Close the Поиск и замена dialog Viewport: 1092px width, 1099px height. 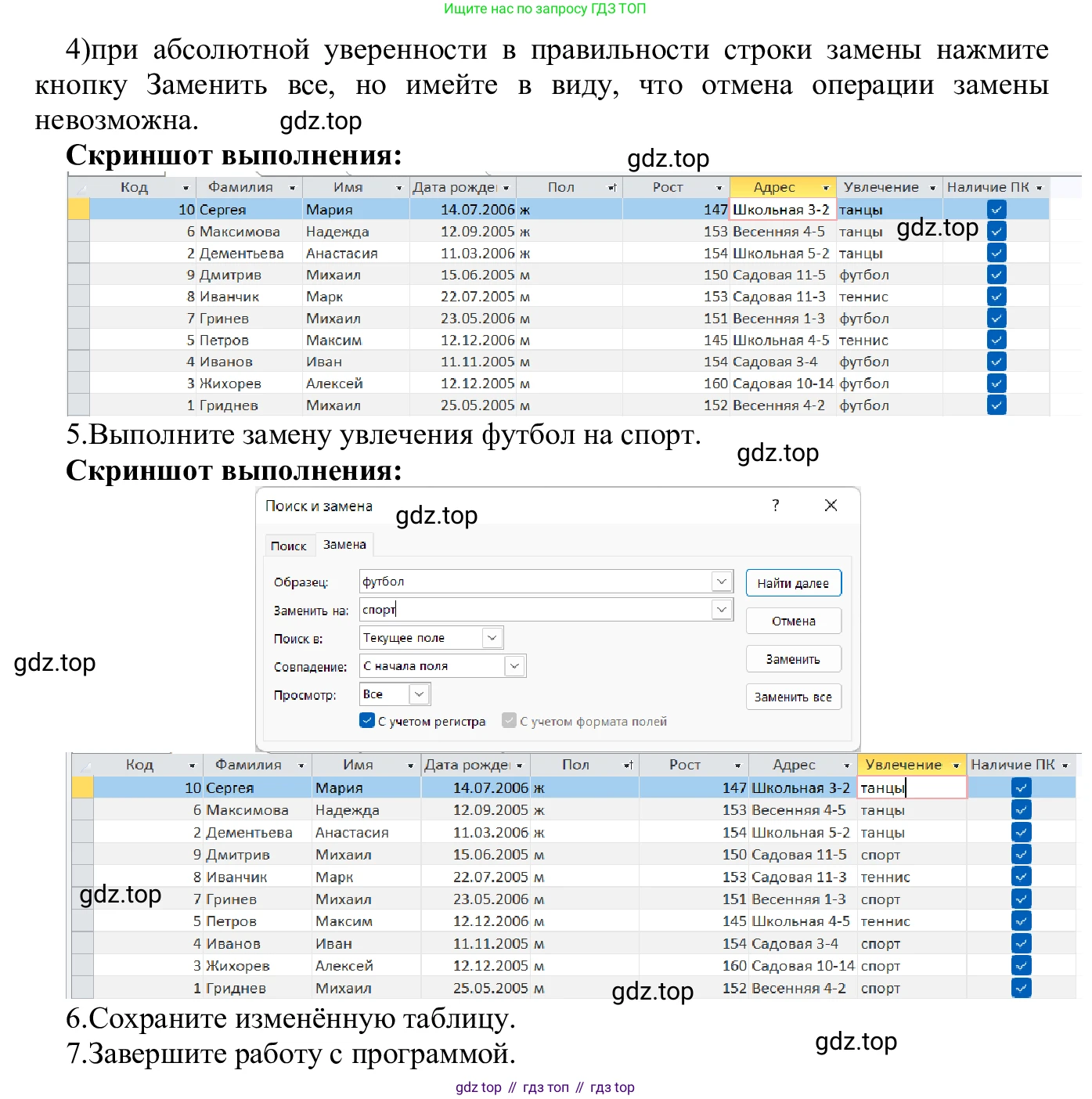point(831,506)
